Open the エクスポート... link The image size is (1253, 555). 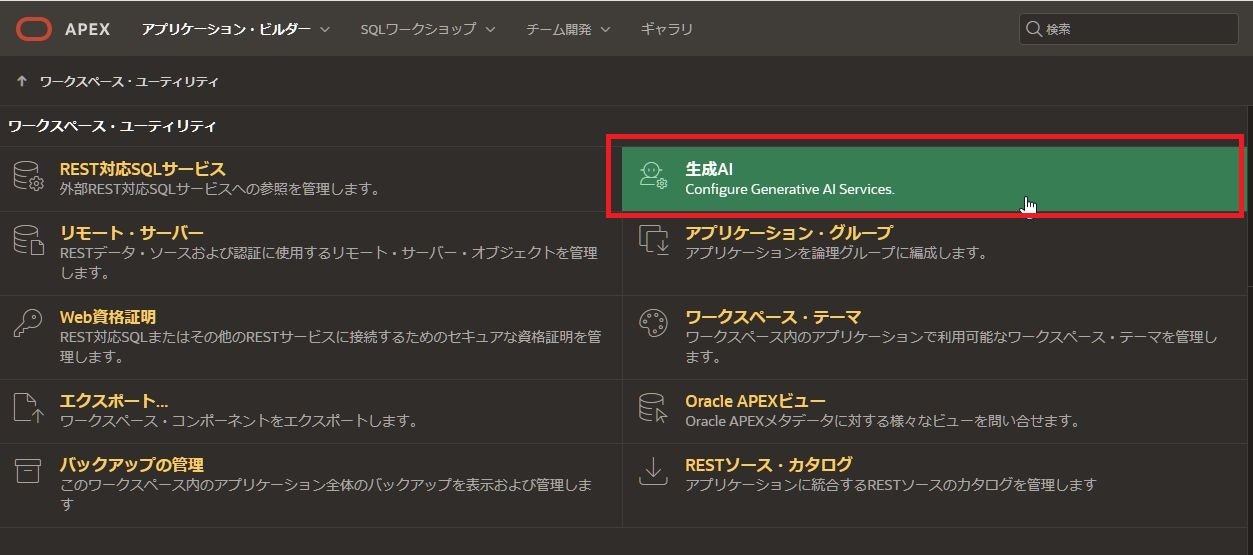tap(114, 401)
